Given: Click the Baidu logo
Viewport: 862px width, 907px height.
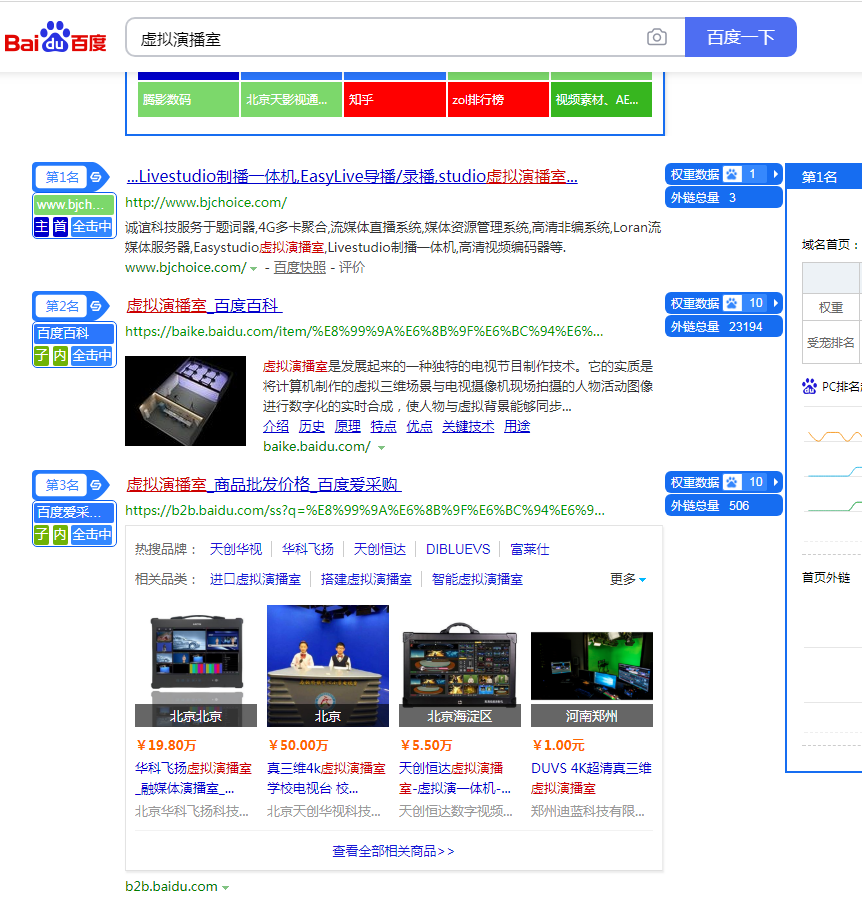Looking at the screenshot, I should click(55, 38).
